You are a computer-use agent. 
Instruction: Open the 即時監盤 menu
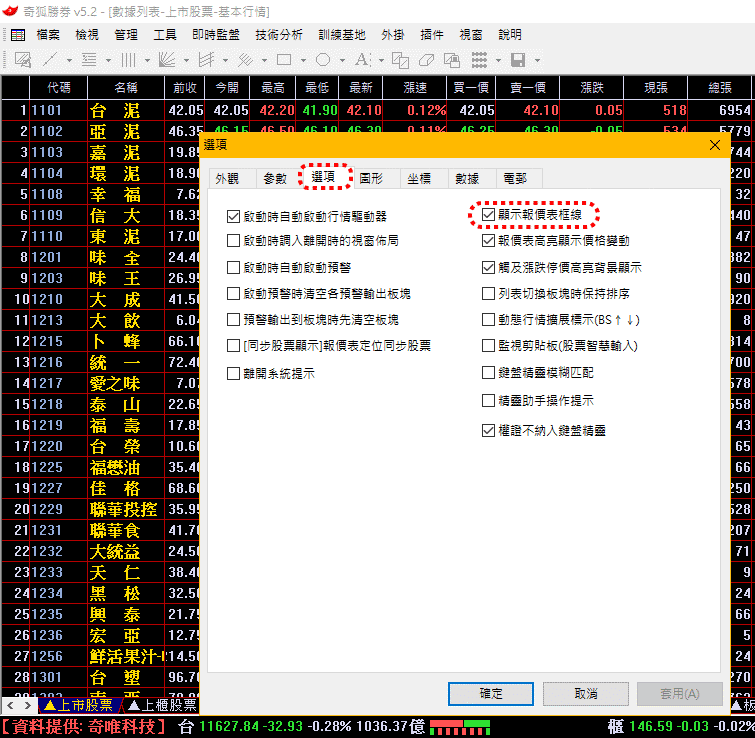tap(216, 35)
